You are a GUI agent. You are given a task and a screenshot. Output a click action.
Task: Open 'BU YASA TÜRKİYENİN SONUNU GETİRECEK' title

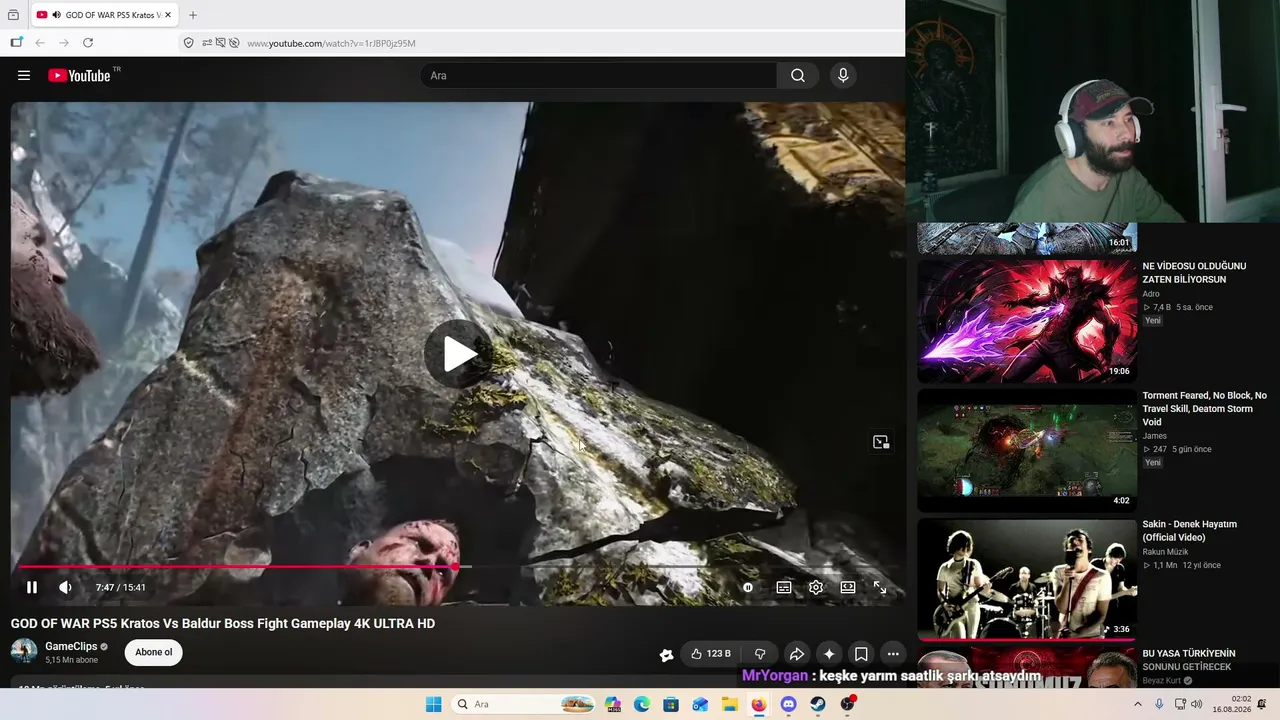tap(1189, 660)
